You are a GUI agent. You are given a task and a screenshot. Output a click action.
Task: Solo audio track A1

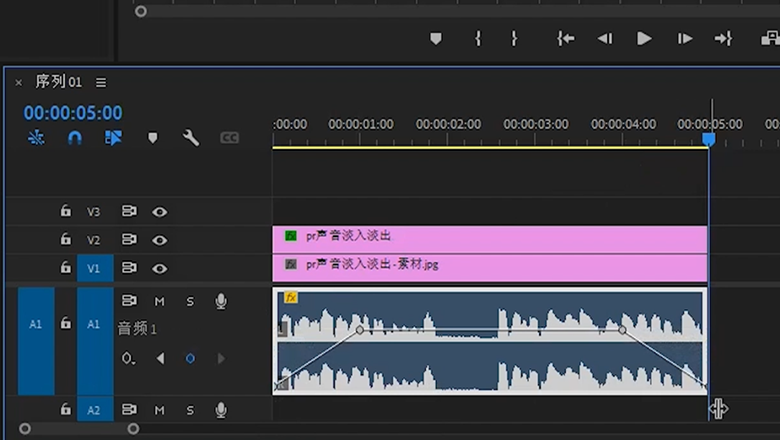(x=190, y=301)
